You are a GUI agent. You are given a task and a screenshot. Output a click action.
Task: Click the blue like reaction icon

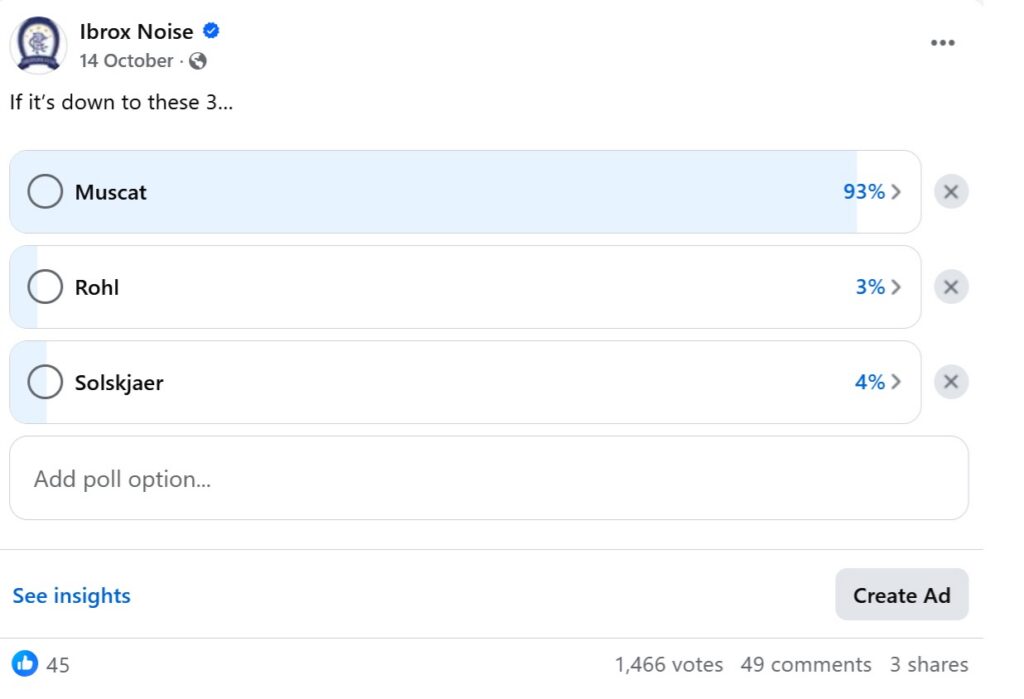click(25, 663)
